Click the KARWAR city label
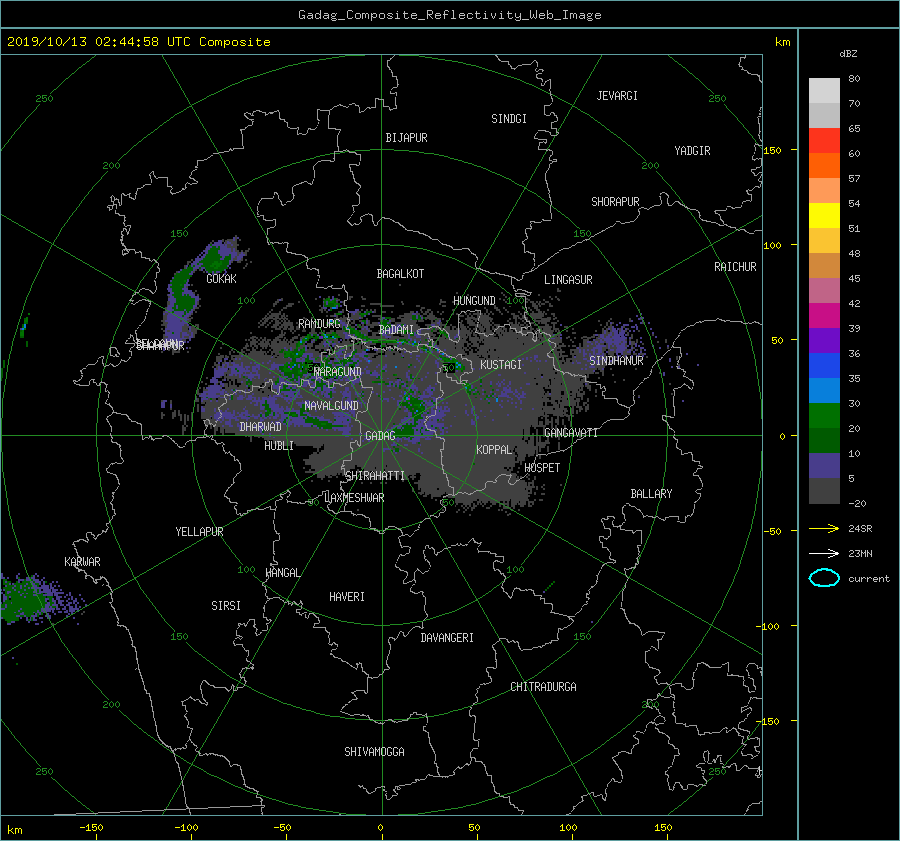 [82, 561]
